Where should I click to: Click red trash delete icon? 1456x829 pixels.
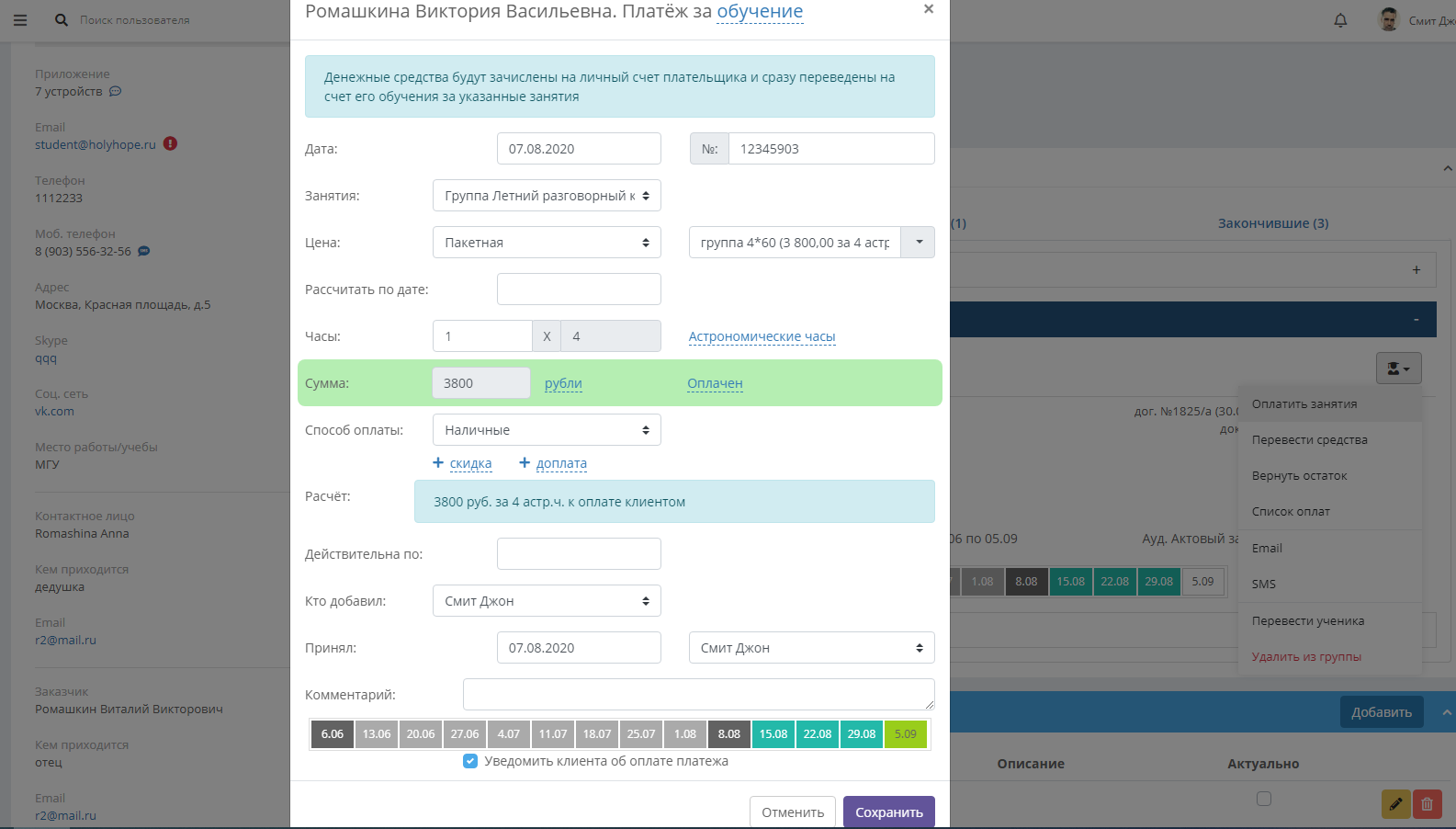coord(1427,804)
